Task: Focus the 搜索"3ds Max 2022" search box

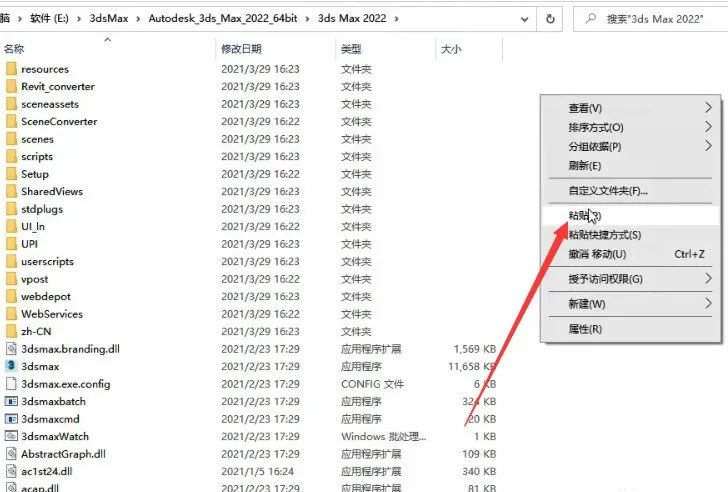Action: pos(651,19)
